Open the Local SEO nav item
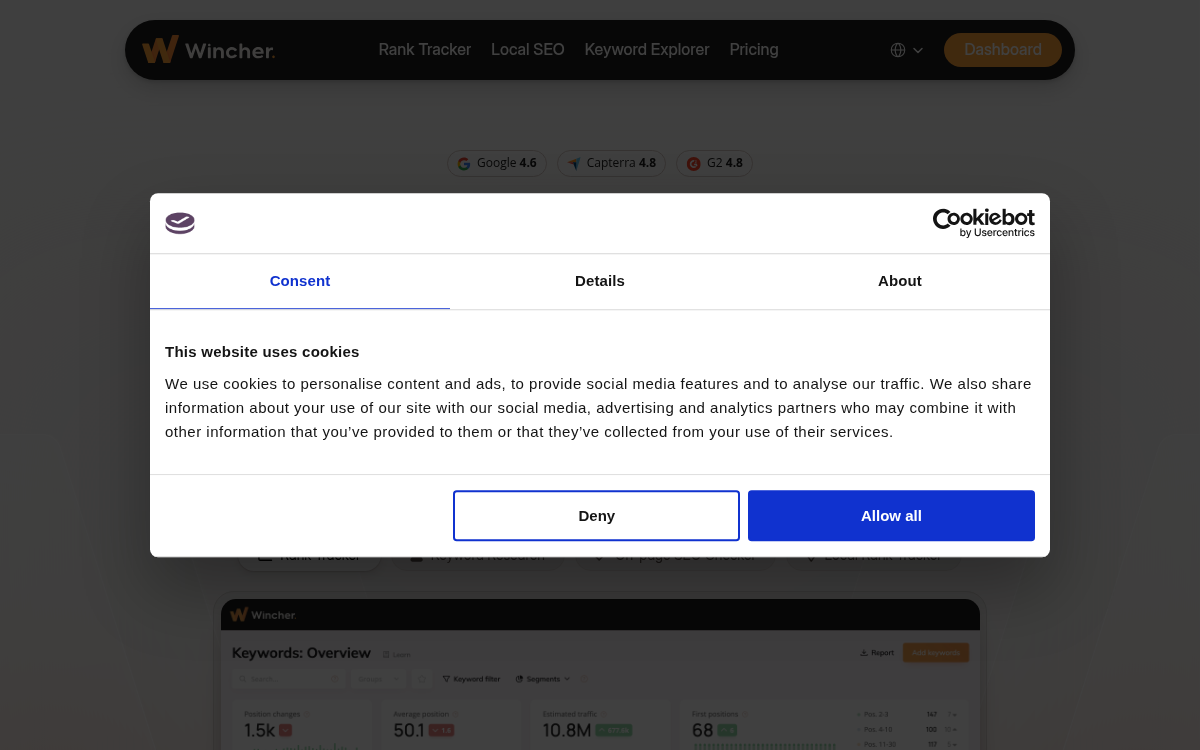The height and width of the screenshot is (750, 1200). 528,50
